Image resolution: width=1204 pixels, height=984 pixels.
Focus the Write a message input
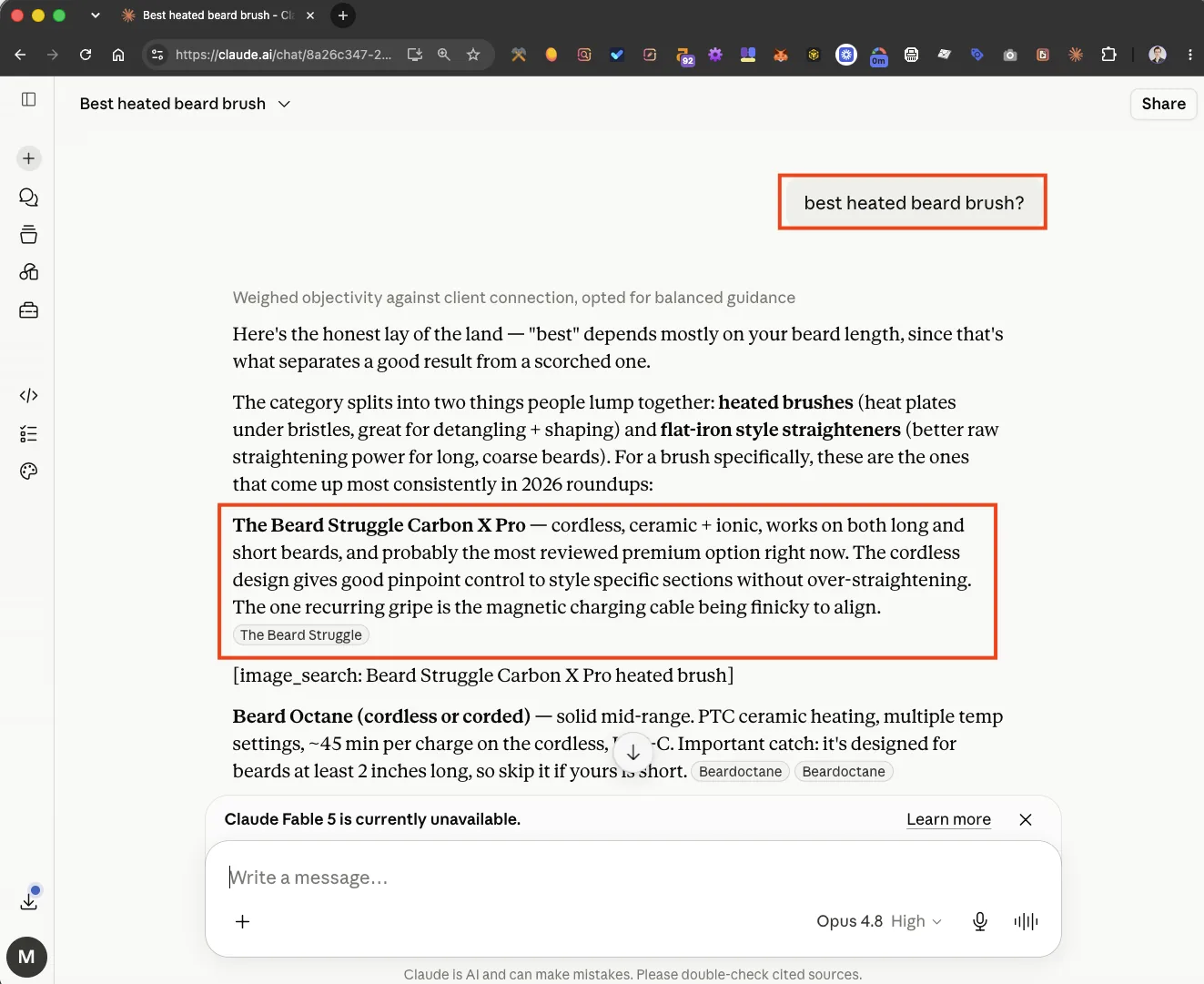pos(633,877)
